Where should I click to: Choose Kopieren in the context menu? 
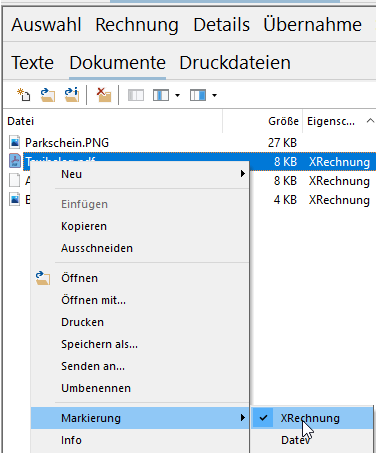140,226
